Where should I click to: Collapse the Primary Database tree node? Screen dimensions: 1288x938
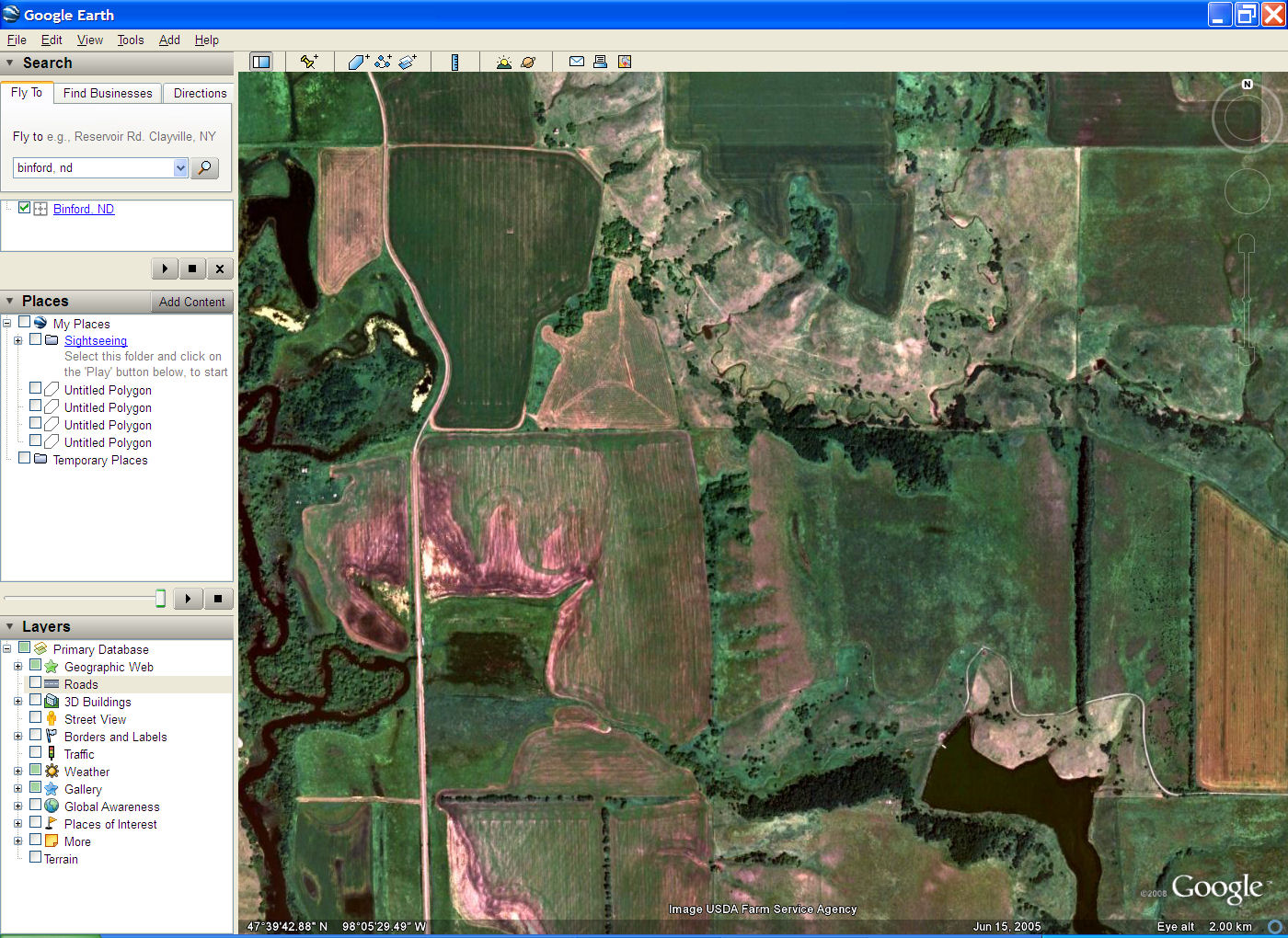[7, 648]
